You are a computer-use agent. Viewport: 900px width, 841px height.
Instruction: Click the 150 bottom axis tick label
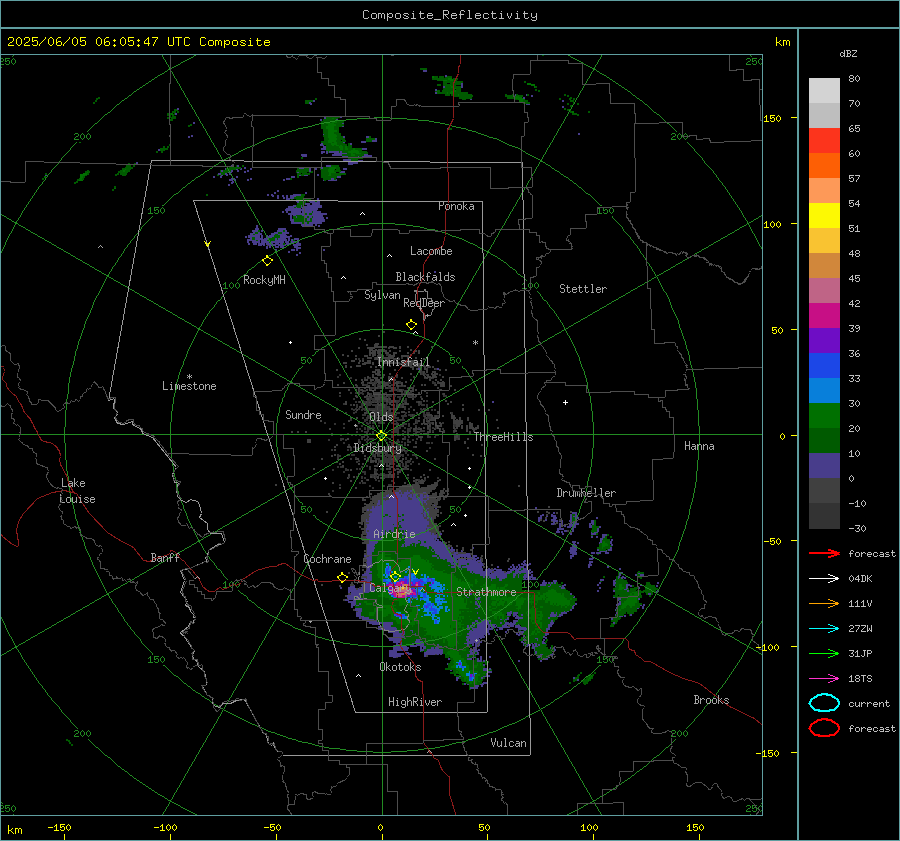click(x=695, y=827)
